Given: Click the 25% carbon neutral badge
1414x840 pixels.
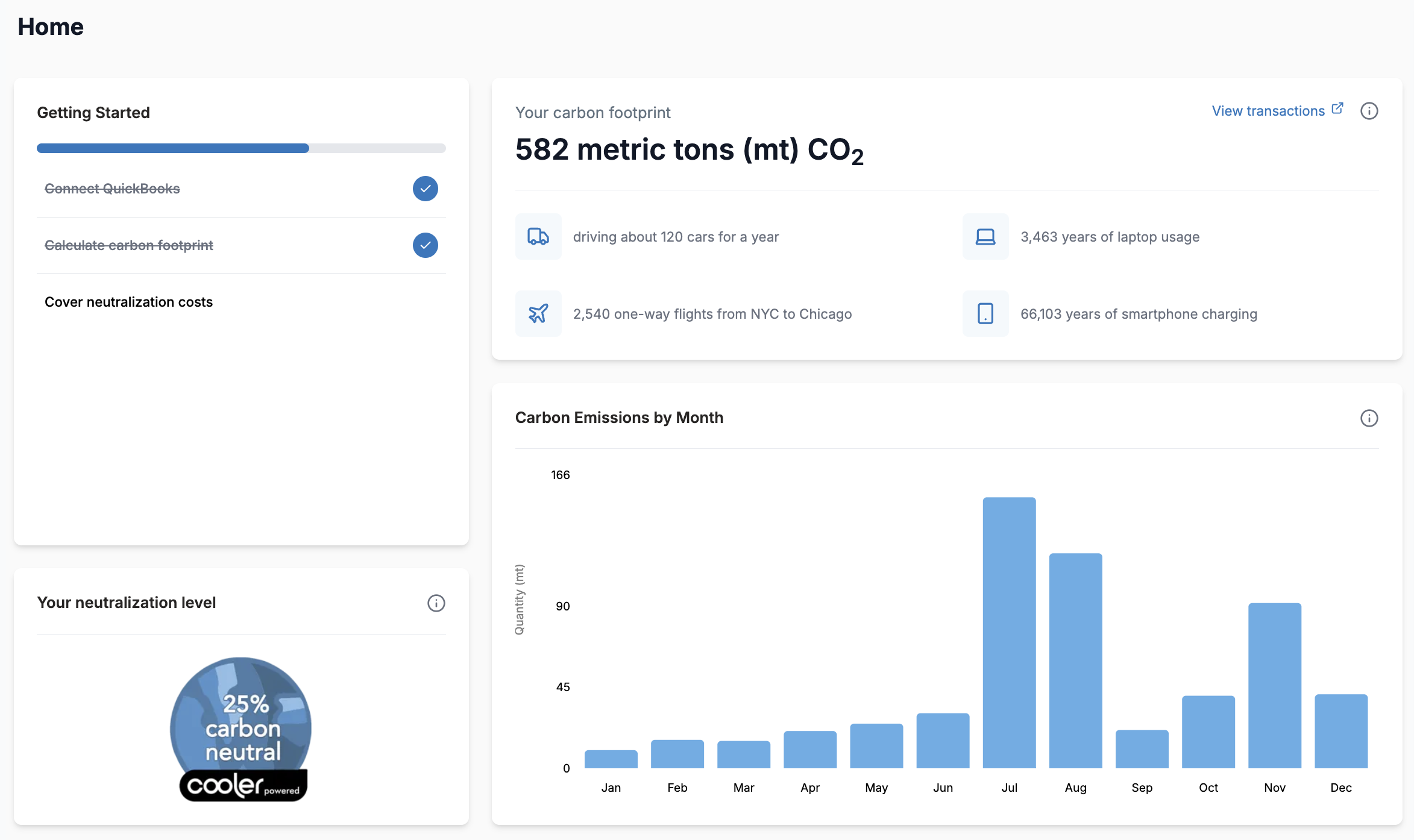Looking at the screenshot, I should (x=241, y=729).
